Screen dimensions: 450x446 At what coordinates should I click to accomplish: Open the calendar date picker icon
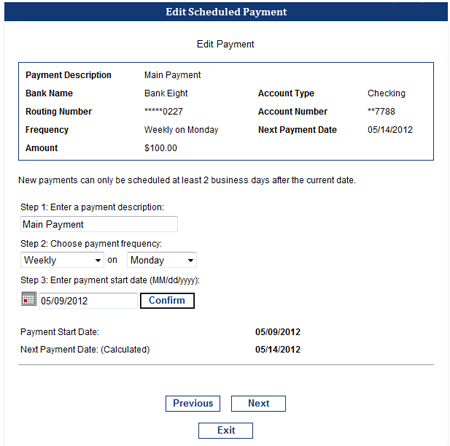28,299
